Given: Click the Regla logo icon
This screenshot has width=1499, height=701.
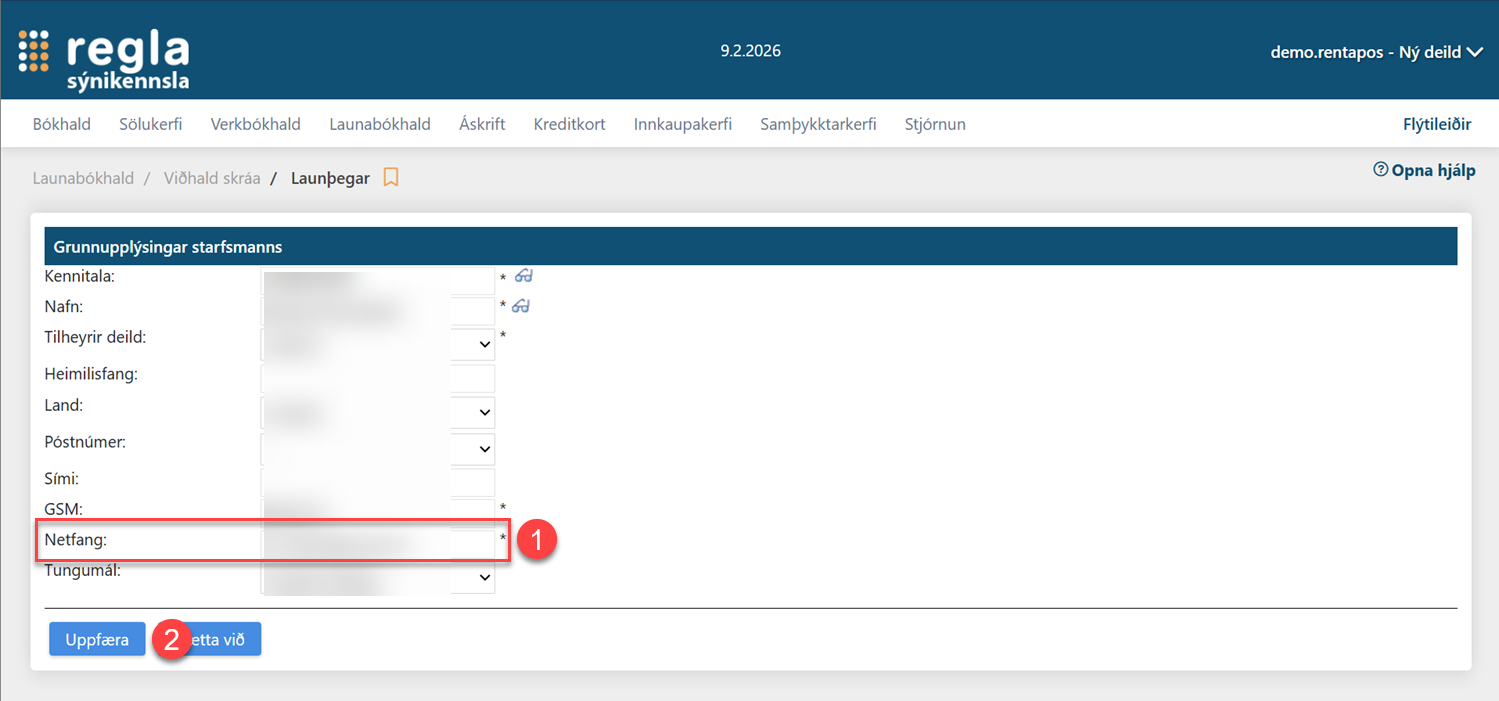Looking at the screenshot, I should (34, 51).
